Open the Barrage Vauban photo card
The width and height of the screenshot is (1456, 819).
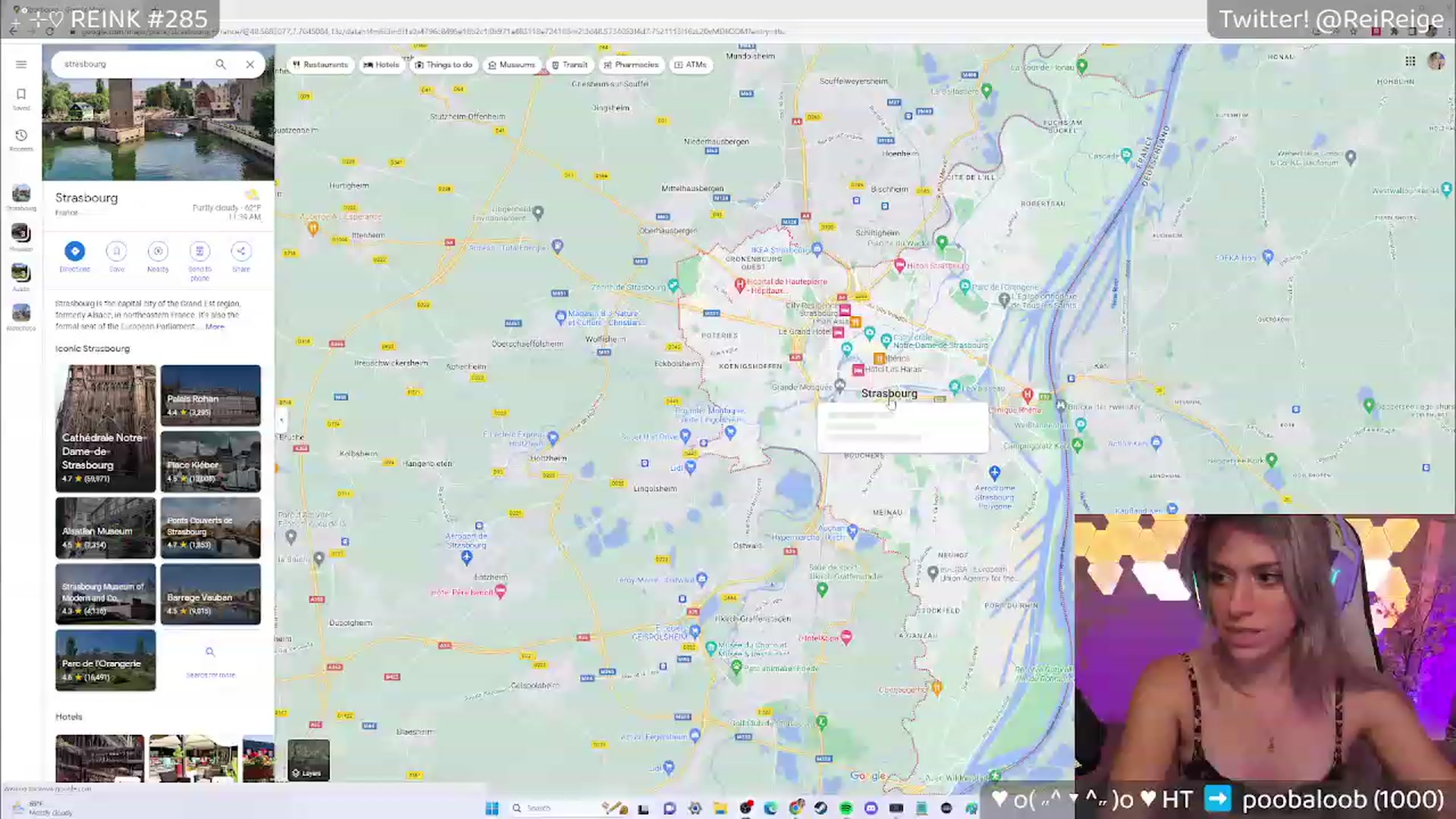pyautogui.click(x=210, y=594)
